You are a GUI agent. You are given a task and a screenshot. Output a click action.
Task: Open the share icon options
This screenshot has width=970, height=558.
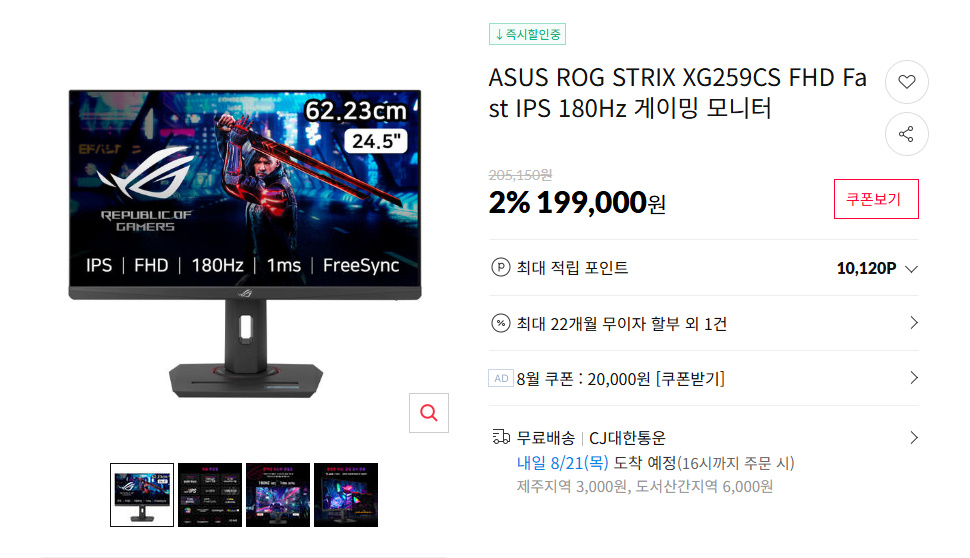tap(906, 134)
